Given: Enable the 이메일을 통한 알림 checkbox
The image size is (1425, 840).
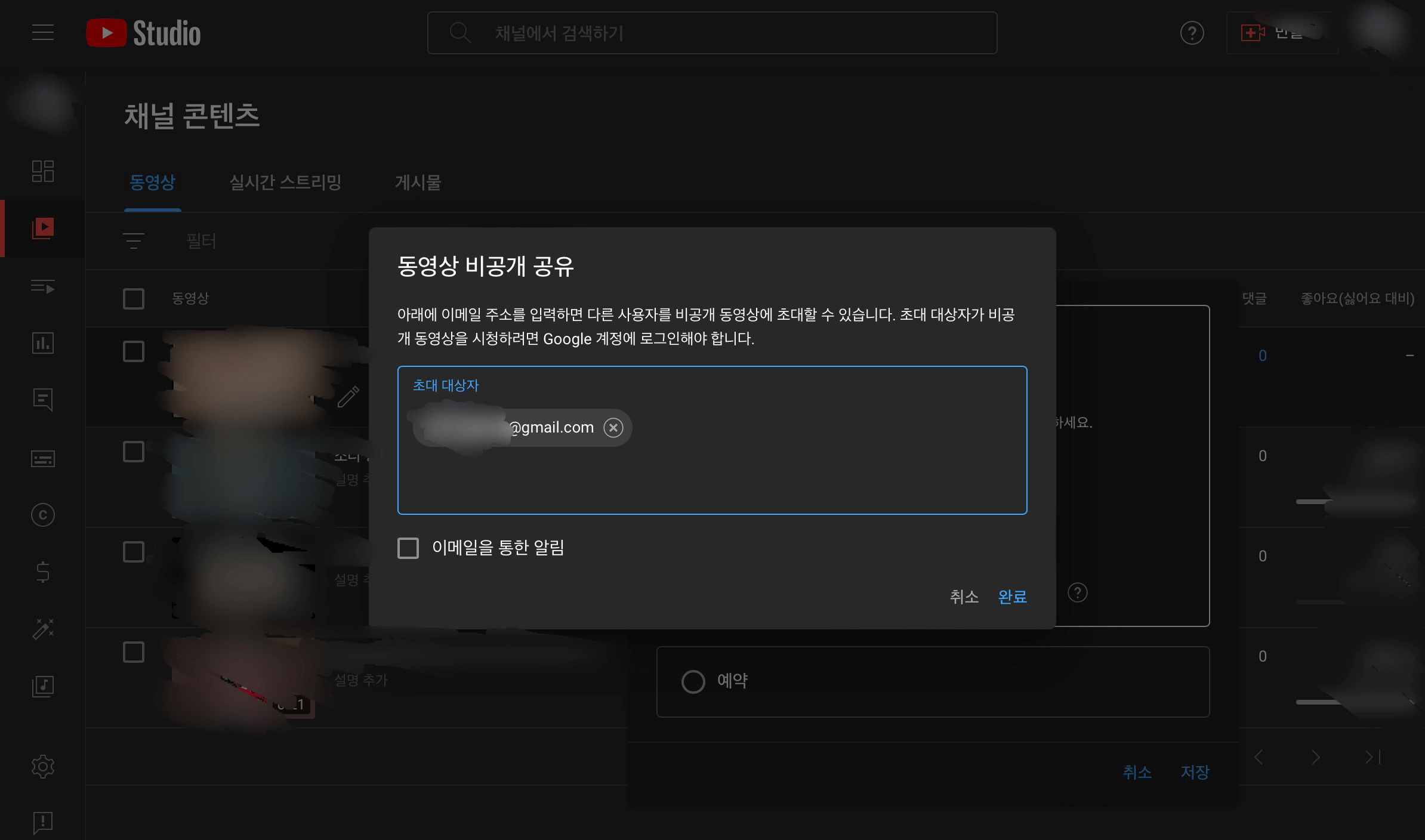Looking at the screenshot, I should pos(408,548).
